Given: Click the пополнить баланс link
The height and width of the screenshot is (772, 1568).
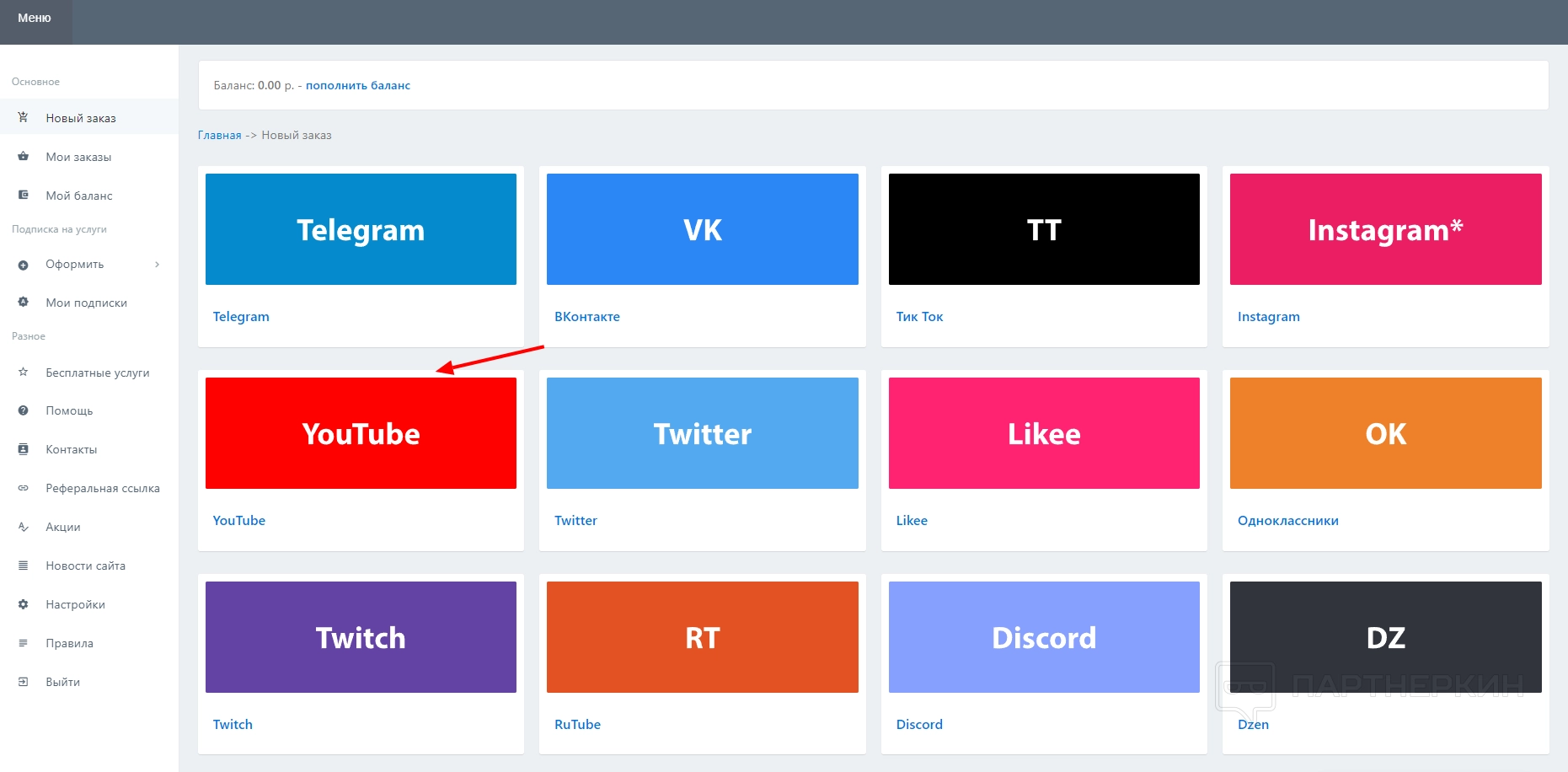Looking at the screenshot, I should click(358, 85).
